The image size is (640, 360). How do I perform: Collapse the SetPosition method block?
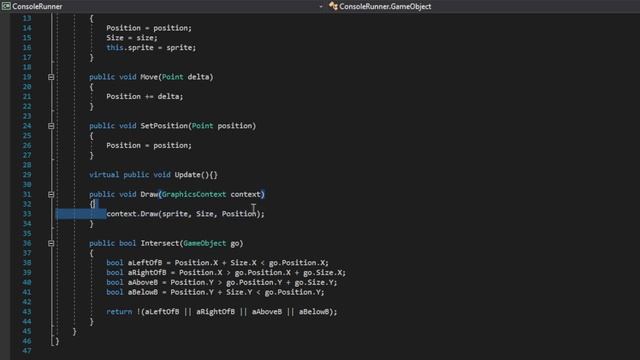(51, 126)
